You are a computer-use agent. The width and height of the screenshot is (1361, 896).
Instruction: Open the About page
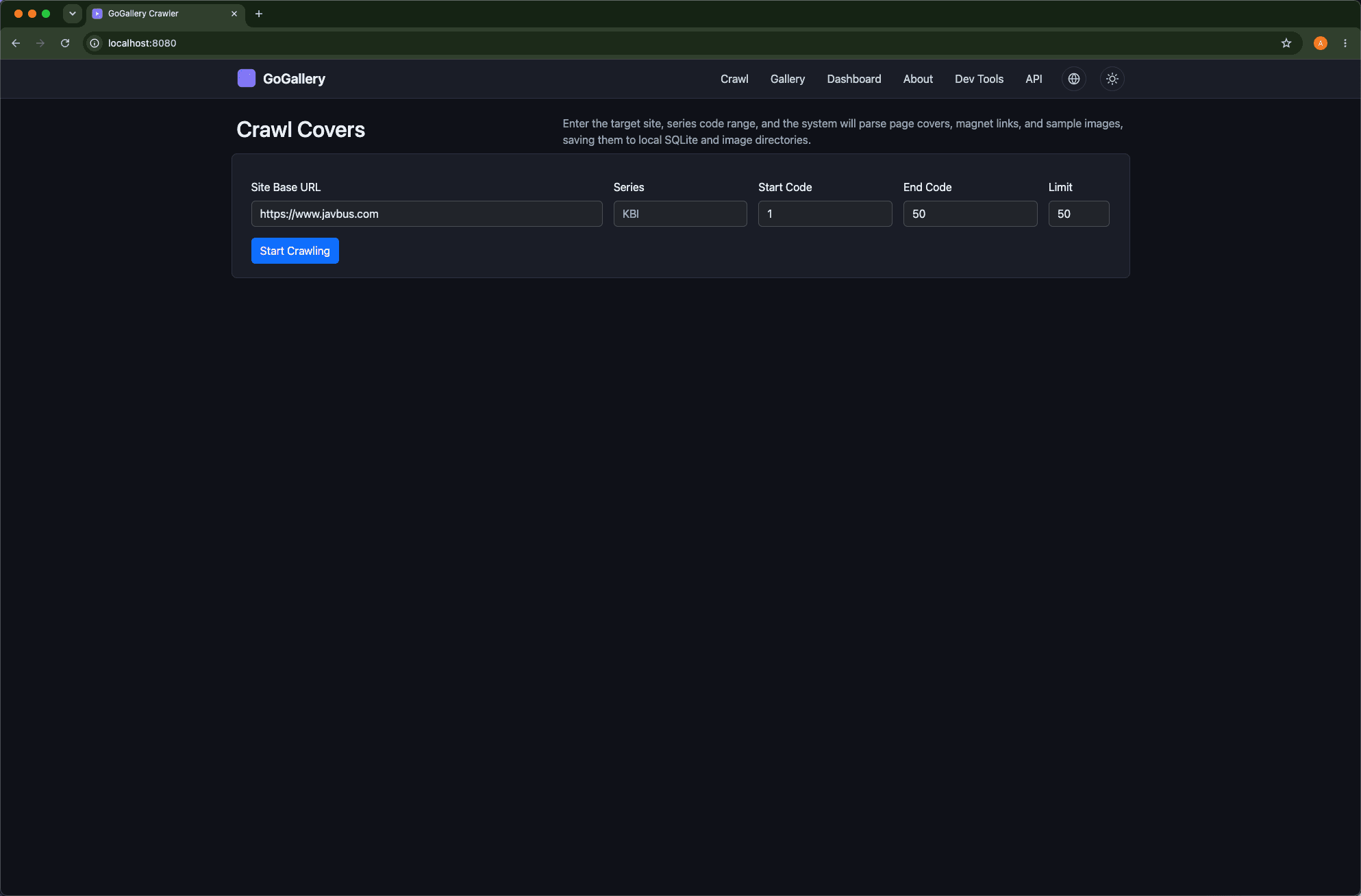(918, 79)
